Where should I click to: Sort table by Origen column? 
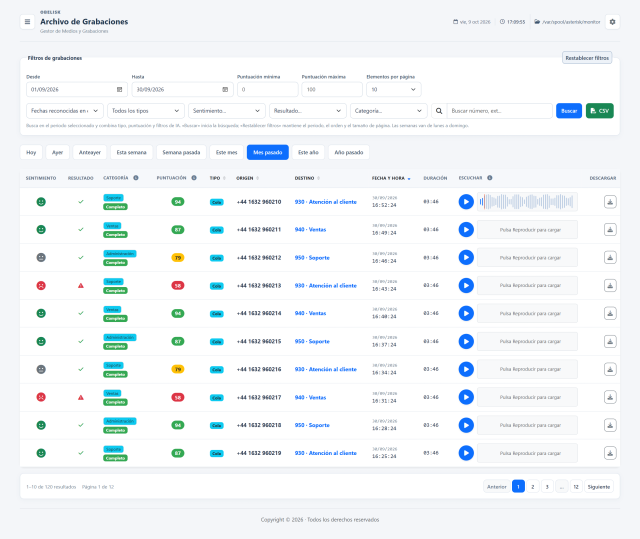point(247,178)
